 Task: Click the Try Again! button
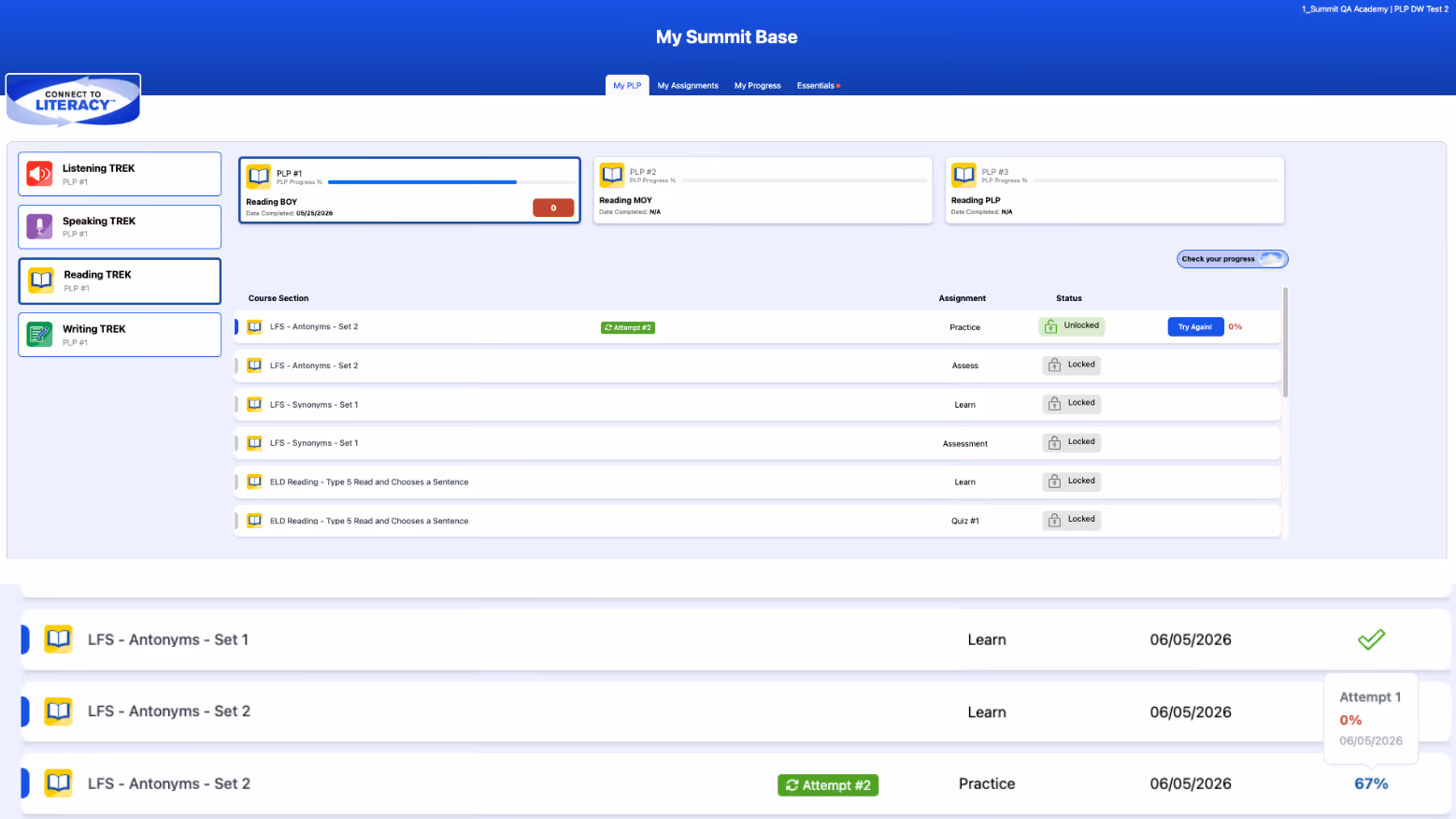(x=1195, y=327)
